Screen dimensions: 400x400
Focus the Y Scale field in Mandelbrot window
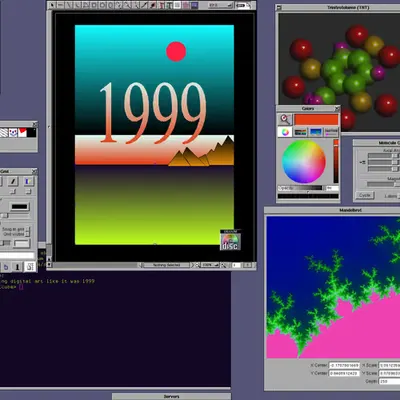click(x=389, y=373)
